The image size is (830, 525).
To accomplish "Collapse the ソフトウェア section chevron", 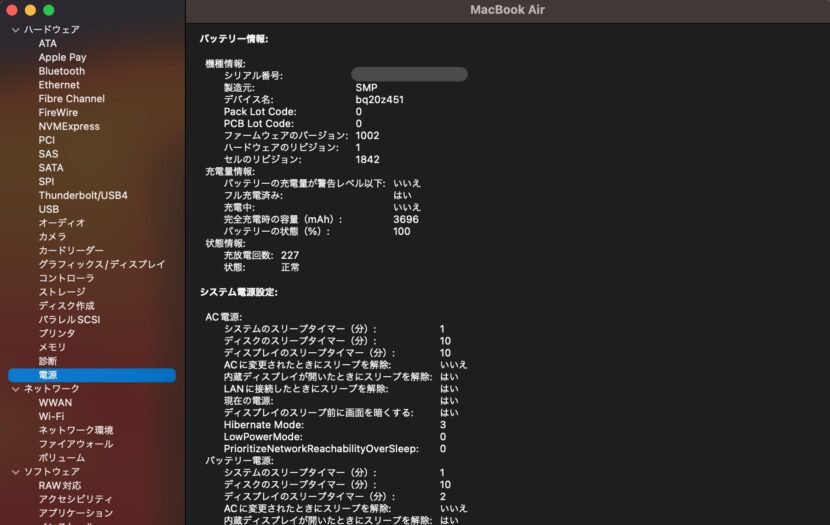I will point(15,472).
